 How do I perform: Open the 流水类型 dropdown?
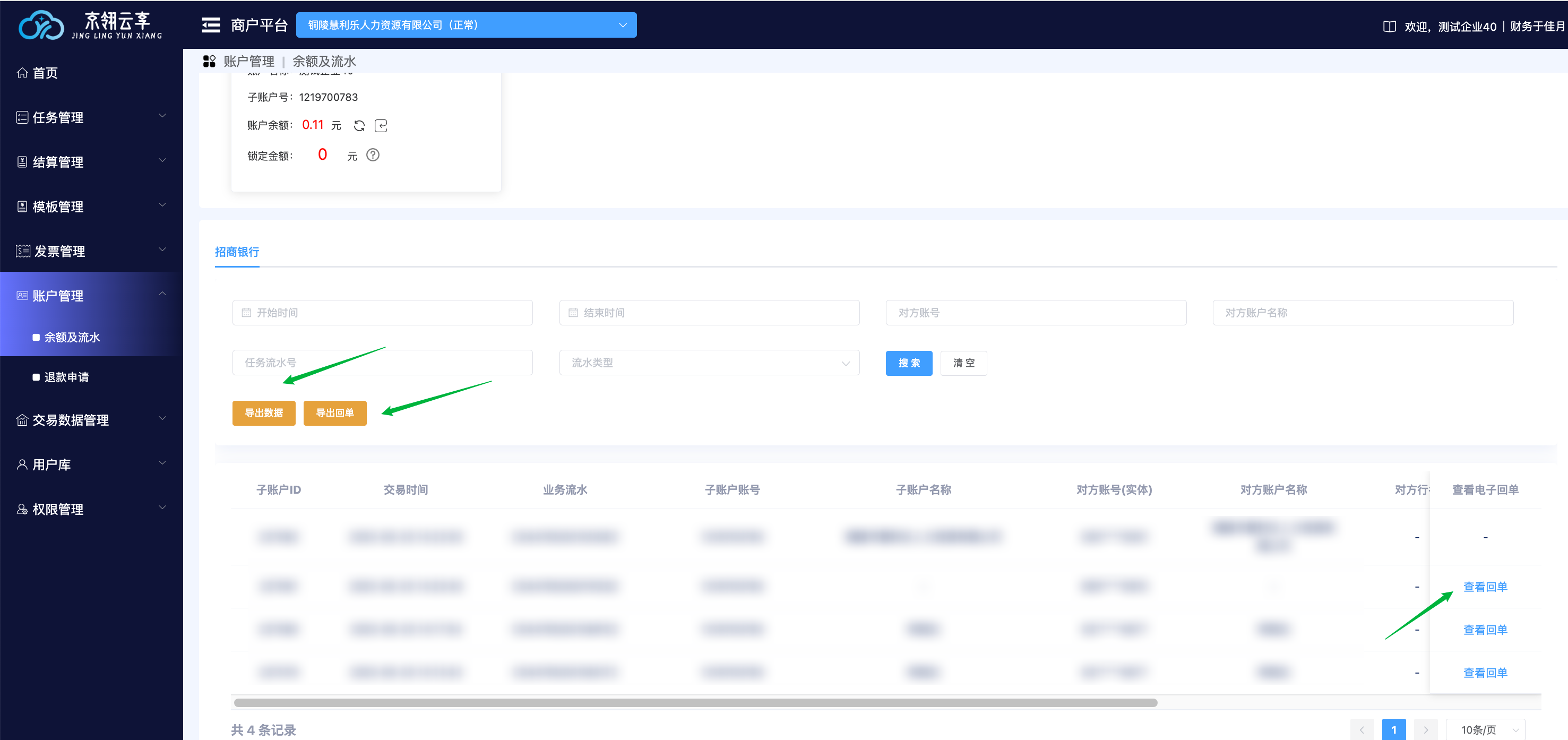(x=709, y=363)
